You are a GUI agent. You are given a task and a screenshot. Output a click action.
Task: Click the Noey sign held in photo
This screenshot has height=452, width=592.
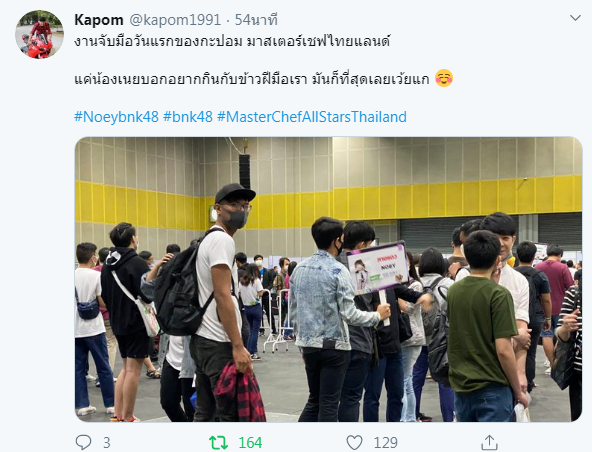pos(378,268)
